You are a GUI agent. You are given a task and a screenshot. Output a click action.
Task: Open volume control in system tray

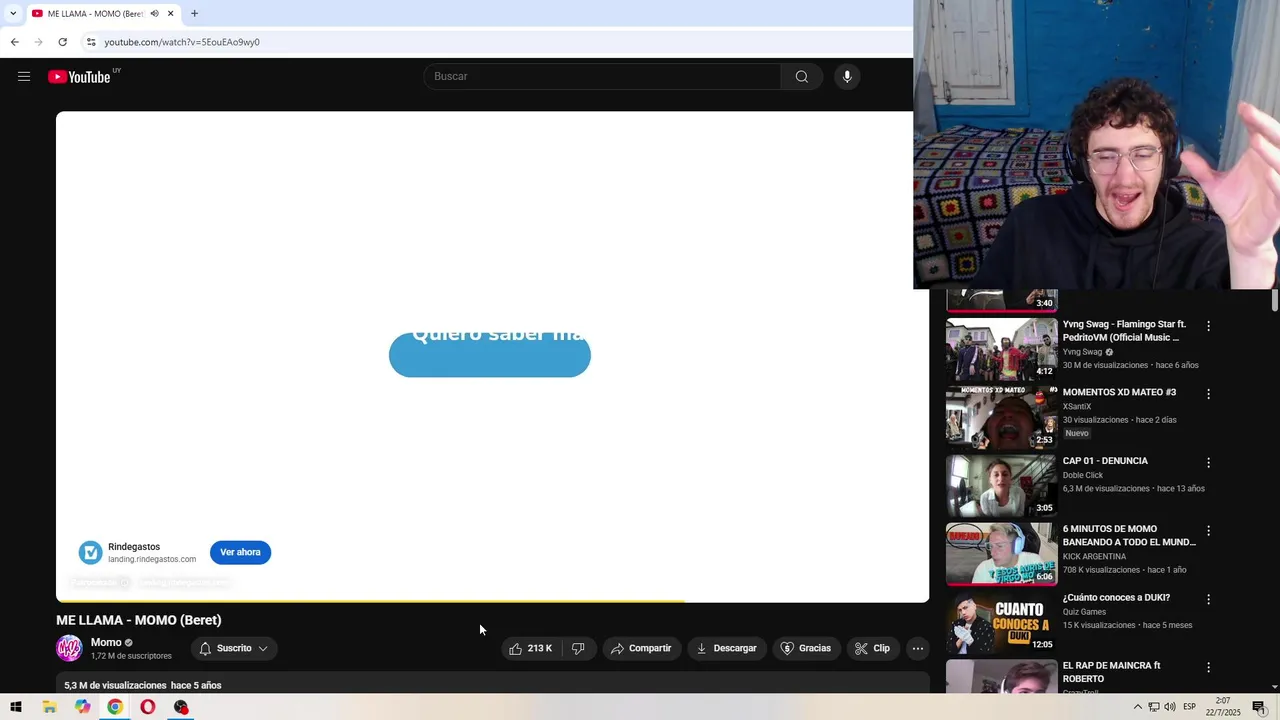pos(1169,707)
